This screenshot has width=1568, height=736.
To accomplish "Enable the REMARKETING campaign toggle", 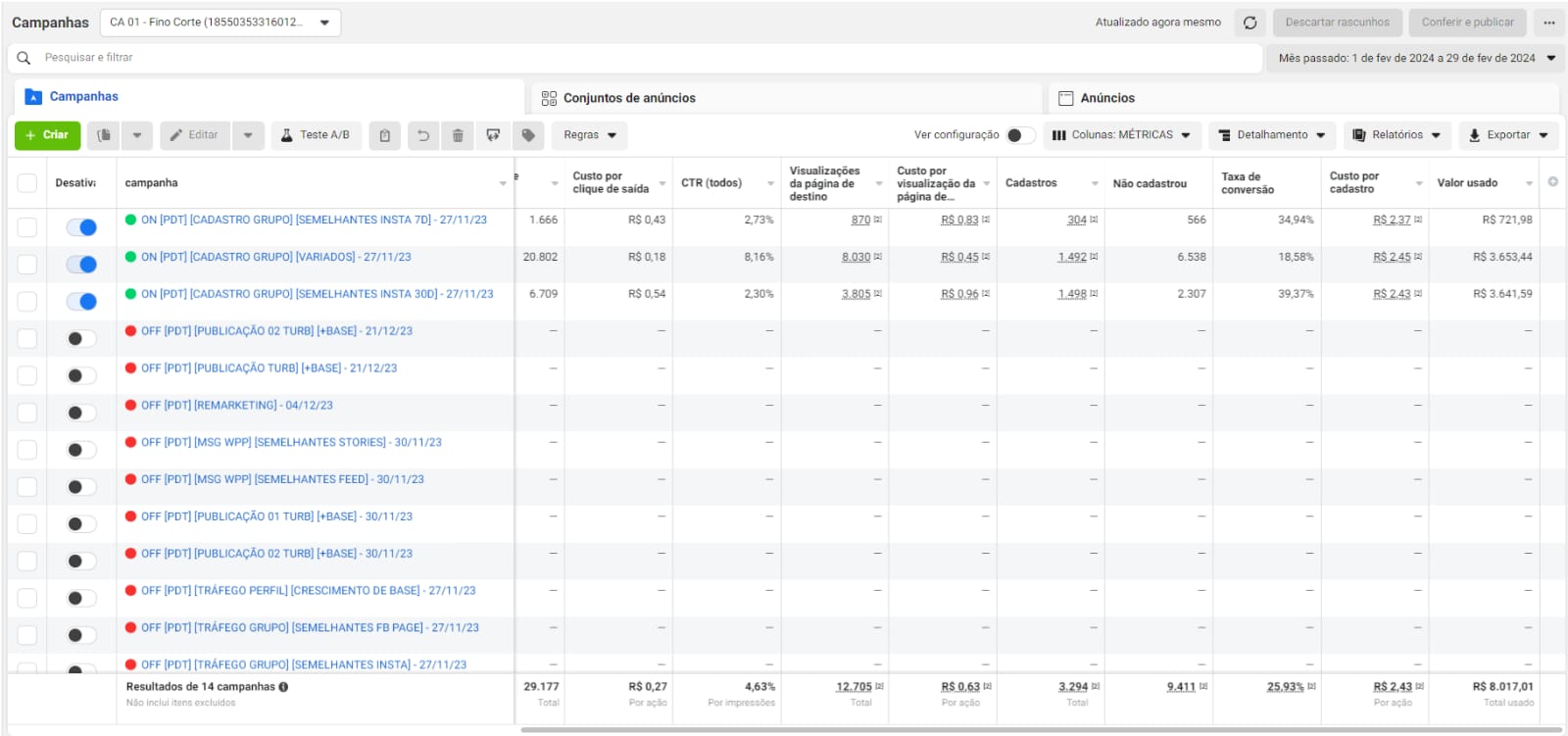I will click(81, 413).
